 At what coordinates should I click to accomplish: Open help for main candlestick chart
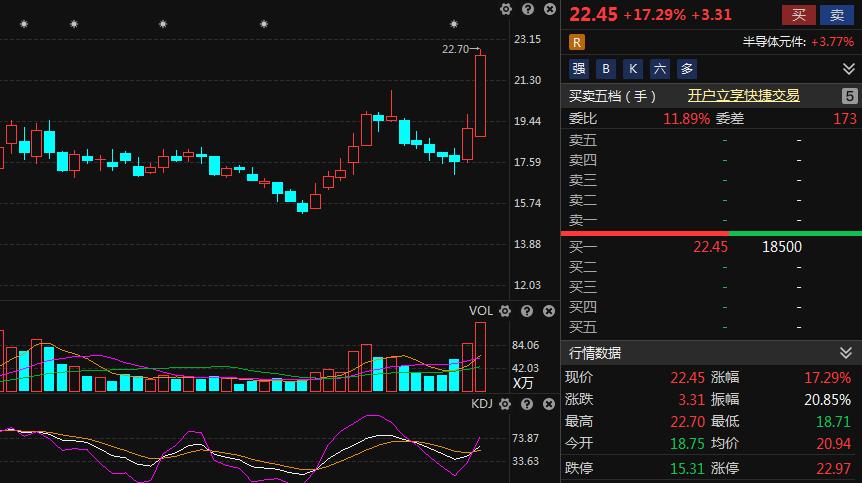528,9
